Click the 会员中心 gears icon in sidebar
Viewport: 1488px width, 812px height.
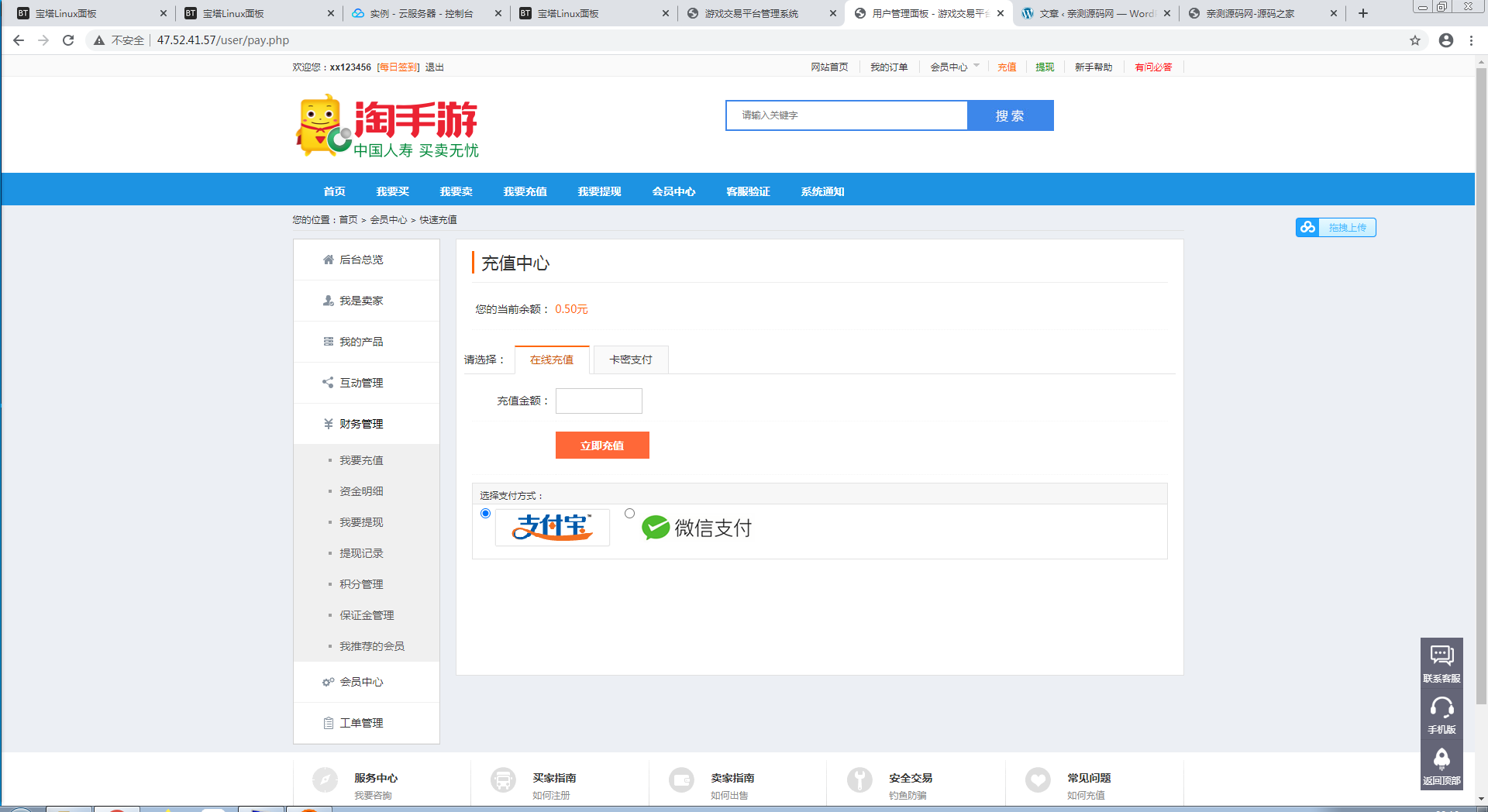329,682
